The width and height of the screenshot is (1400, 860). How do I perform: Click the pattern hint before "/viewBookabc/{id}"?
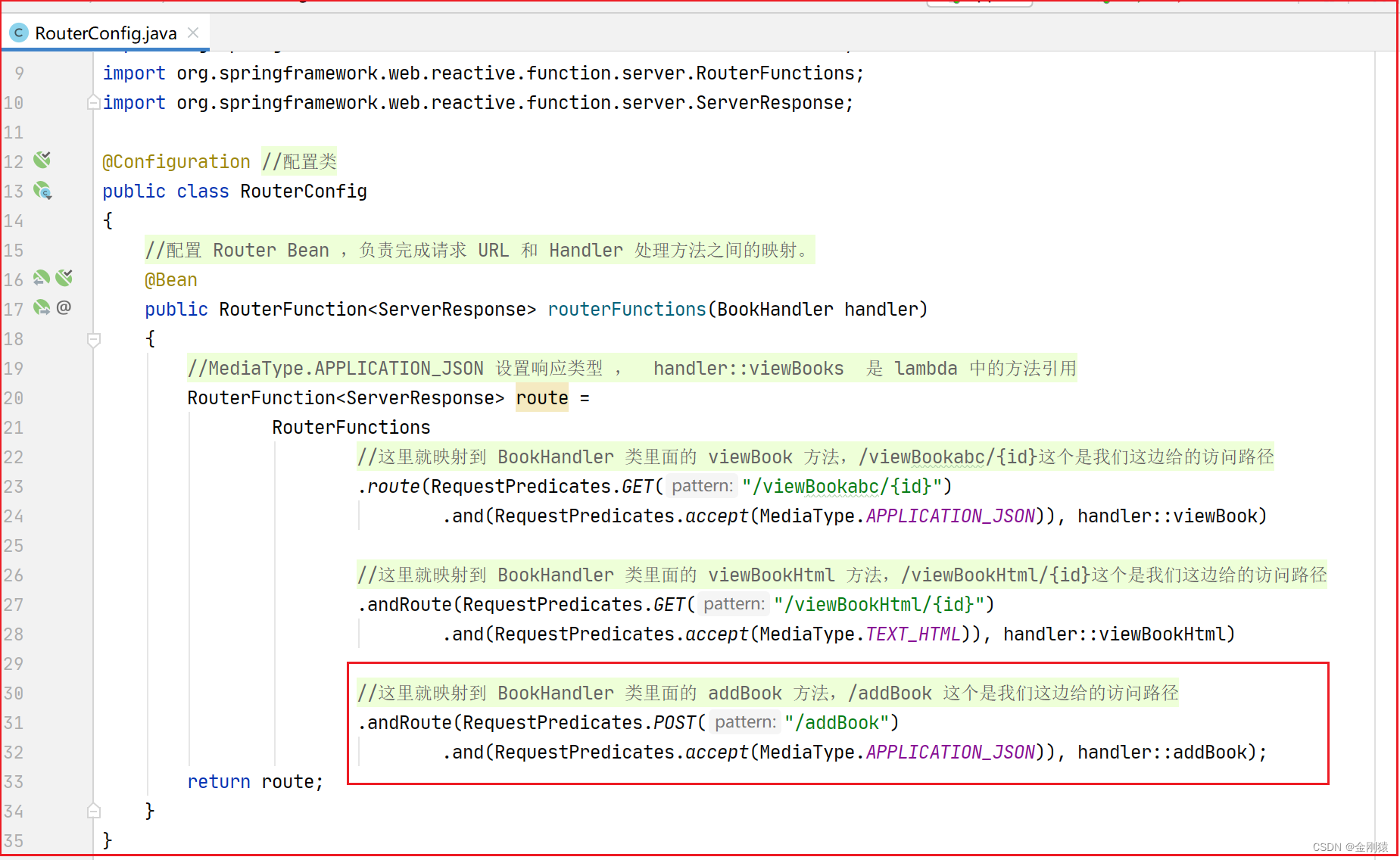(x=702, y=486)
